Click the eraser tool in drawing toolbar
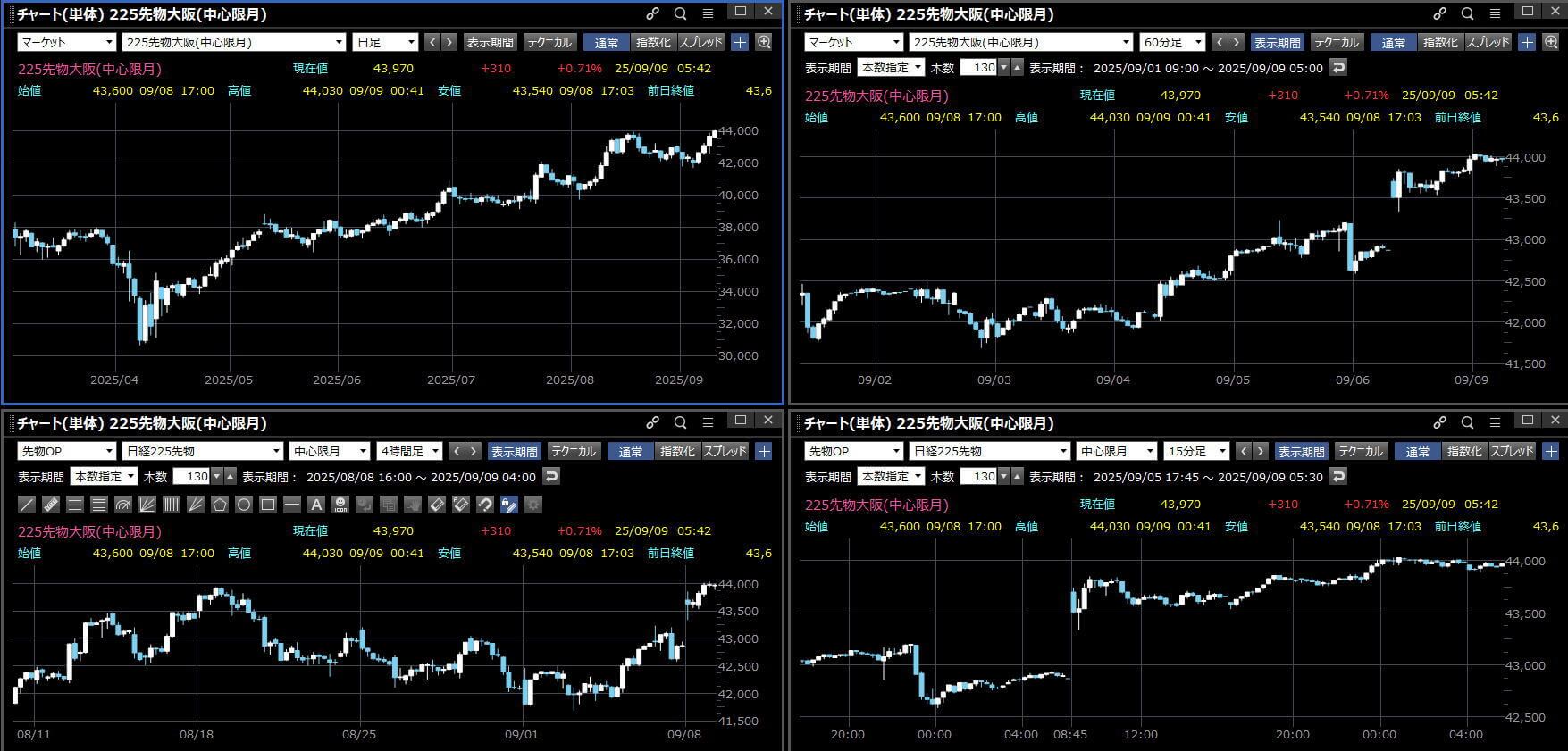The width and height of the screenshot is (1568, 751). tap(437, 505)
